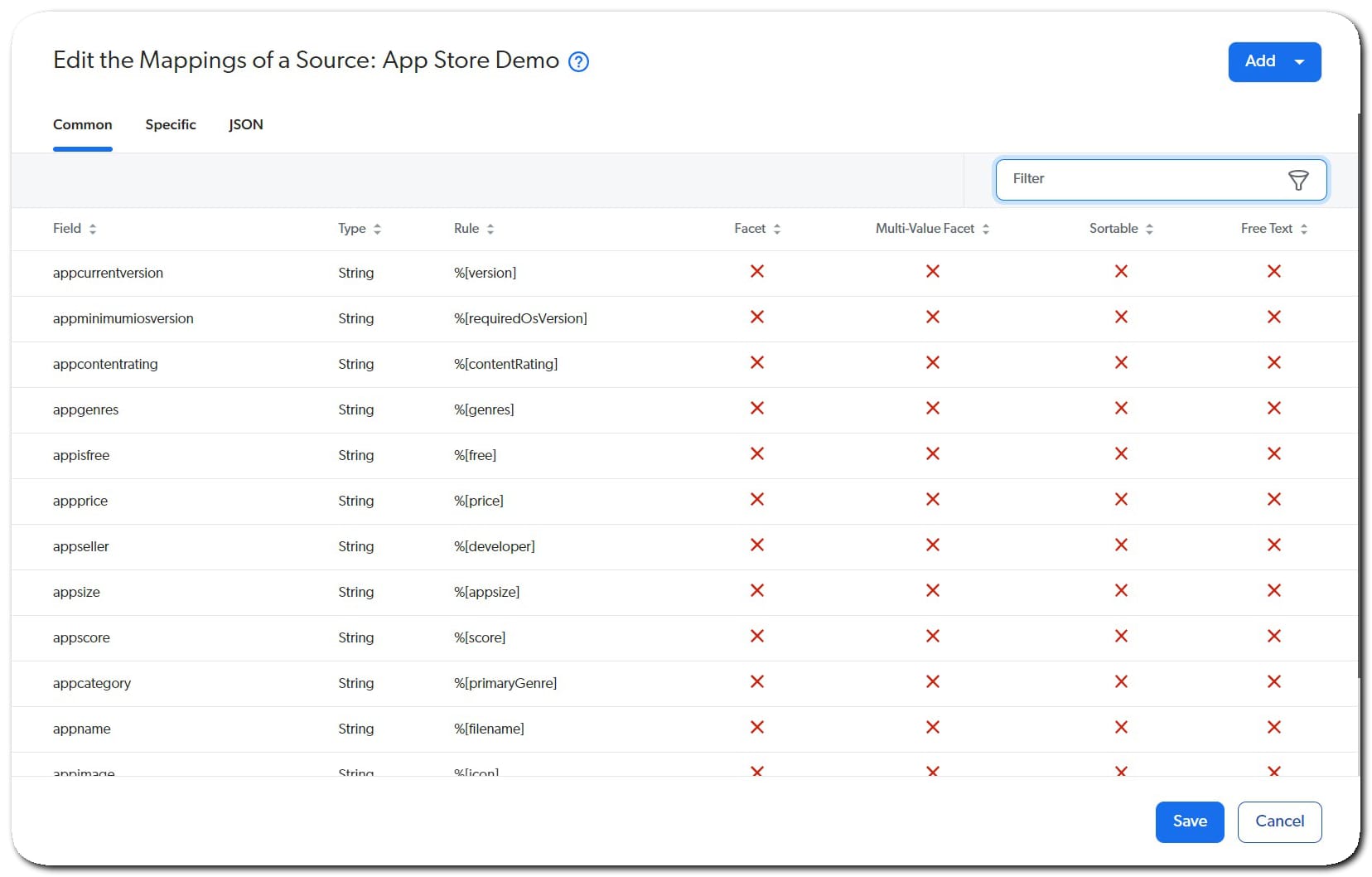Sort by Field column arrows
This screenshot has width=1372, height=877.
click(x=93, y=229)
